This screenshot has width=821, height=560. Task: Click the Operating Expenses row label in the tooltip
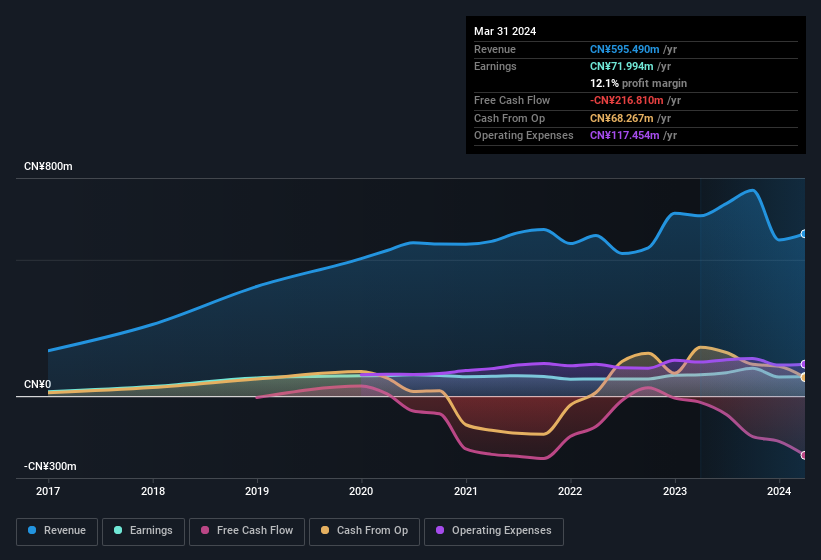(x=524, y=135)
